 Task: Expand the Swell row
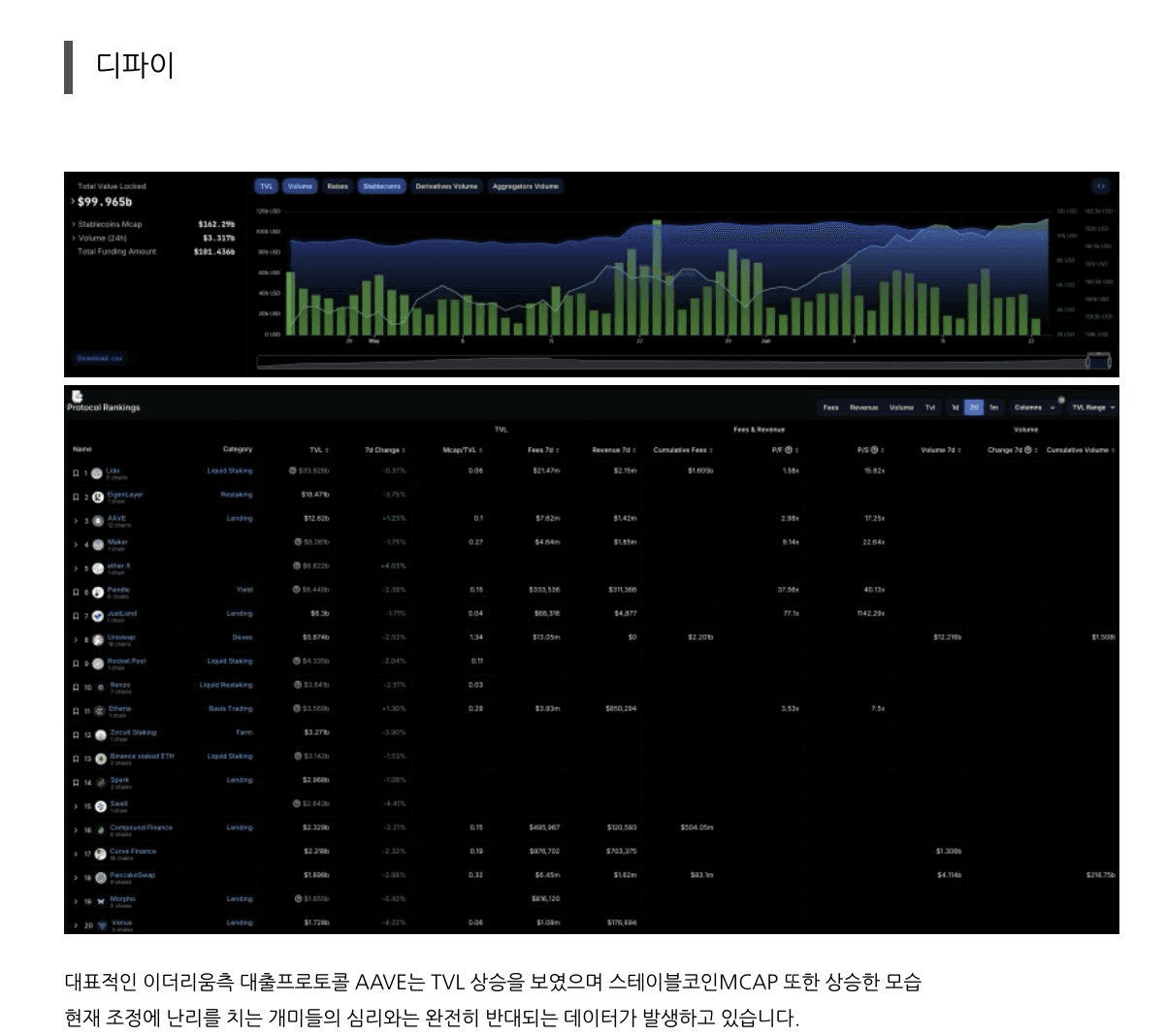click(76, 806)
